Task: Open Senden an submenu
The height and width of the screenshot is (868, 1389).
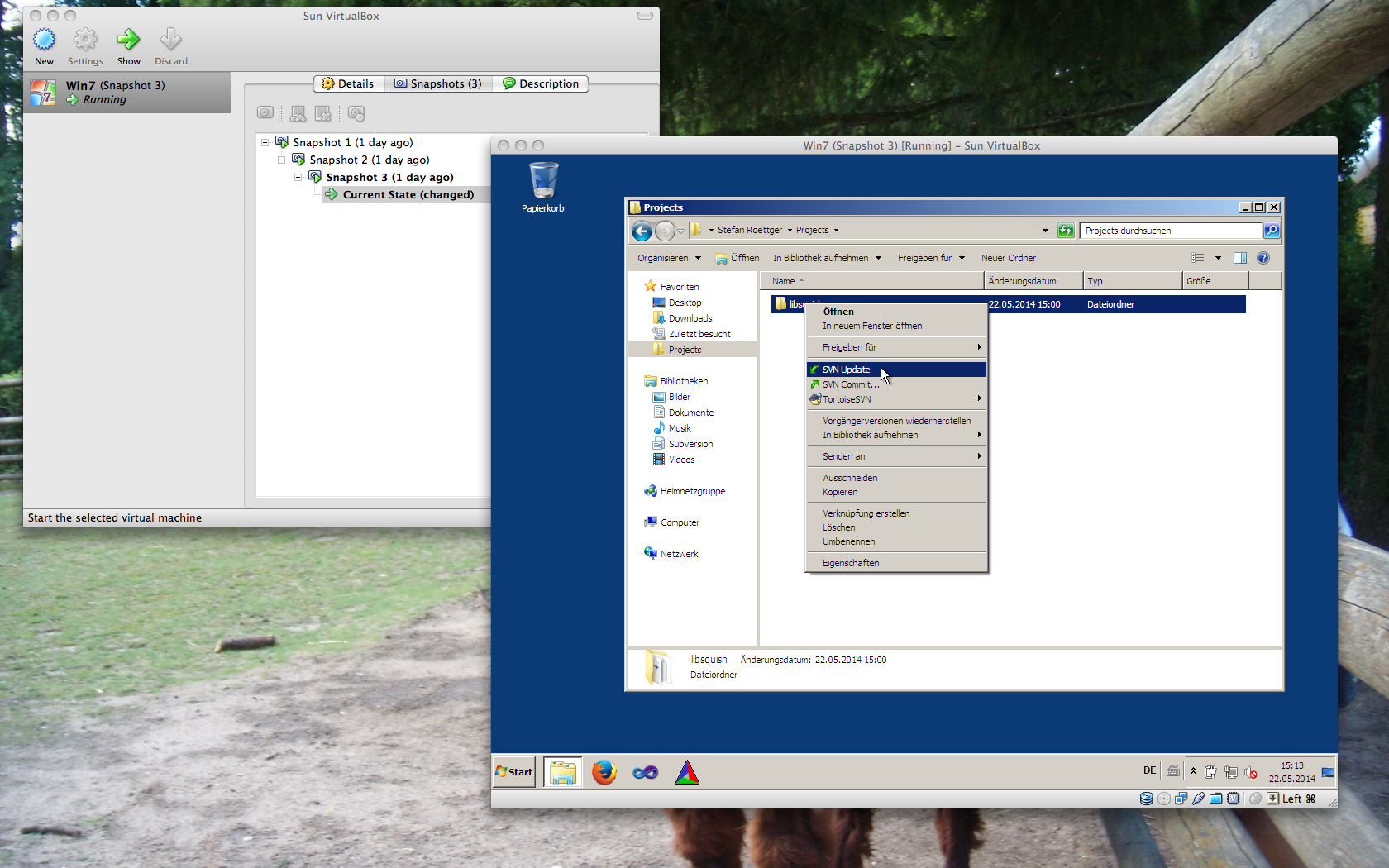Action: [896, 456]
